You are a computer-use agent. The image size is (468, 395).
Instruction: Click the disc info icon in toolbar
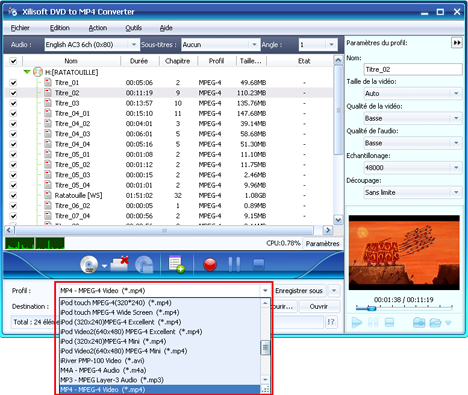[144, 265]
